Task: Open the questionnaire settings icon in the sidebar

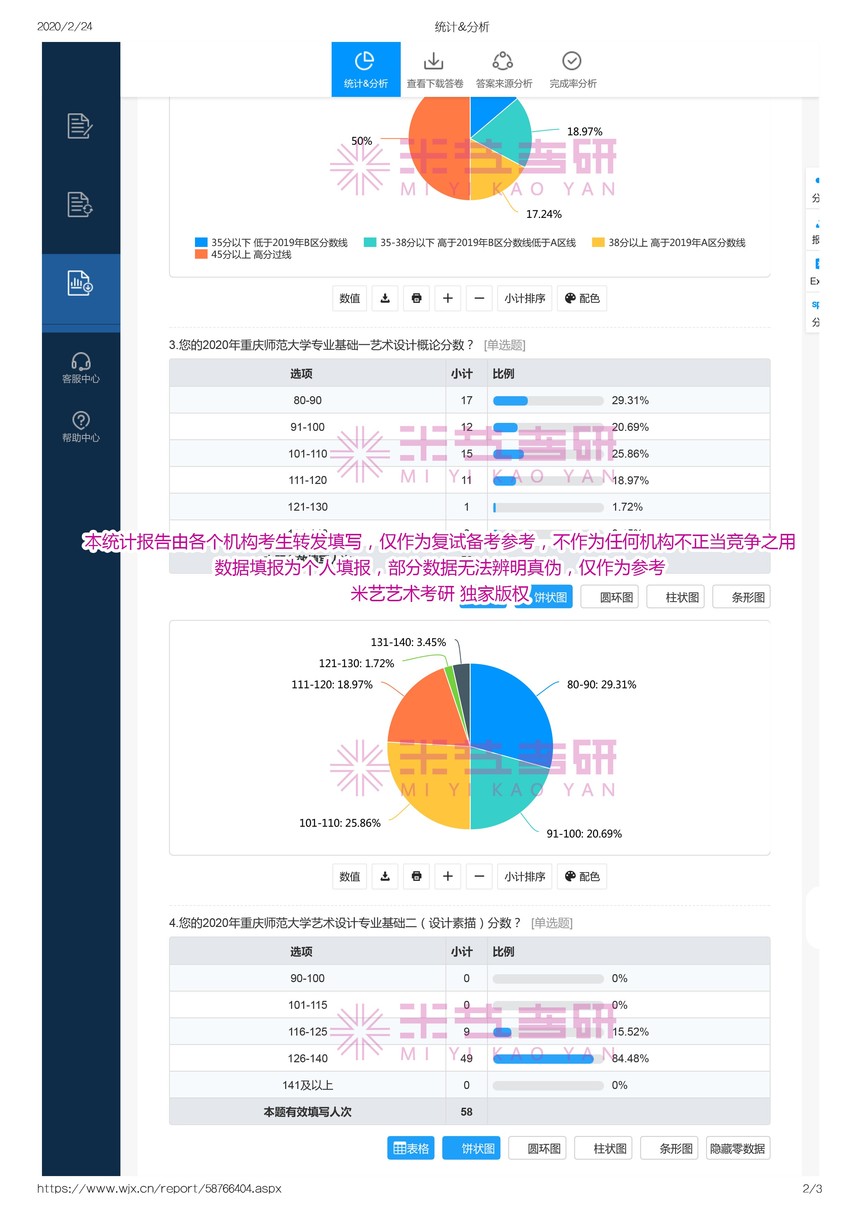Action: click(80, 204)
